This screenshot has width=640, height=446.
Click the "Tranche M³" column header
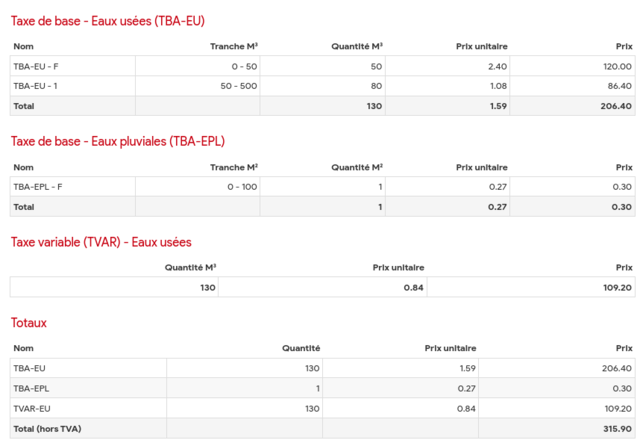tap(234, 46)
